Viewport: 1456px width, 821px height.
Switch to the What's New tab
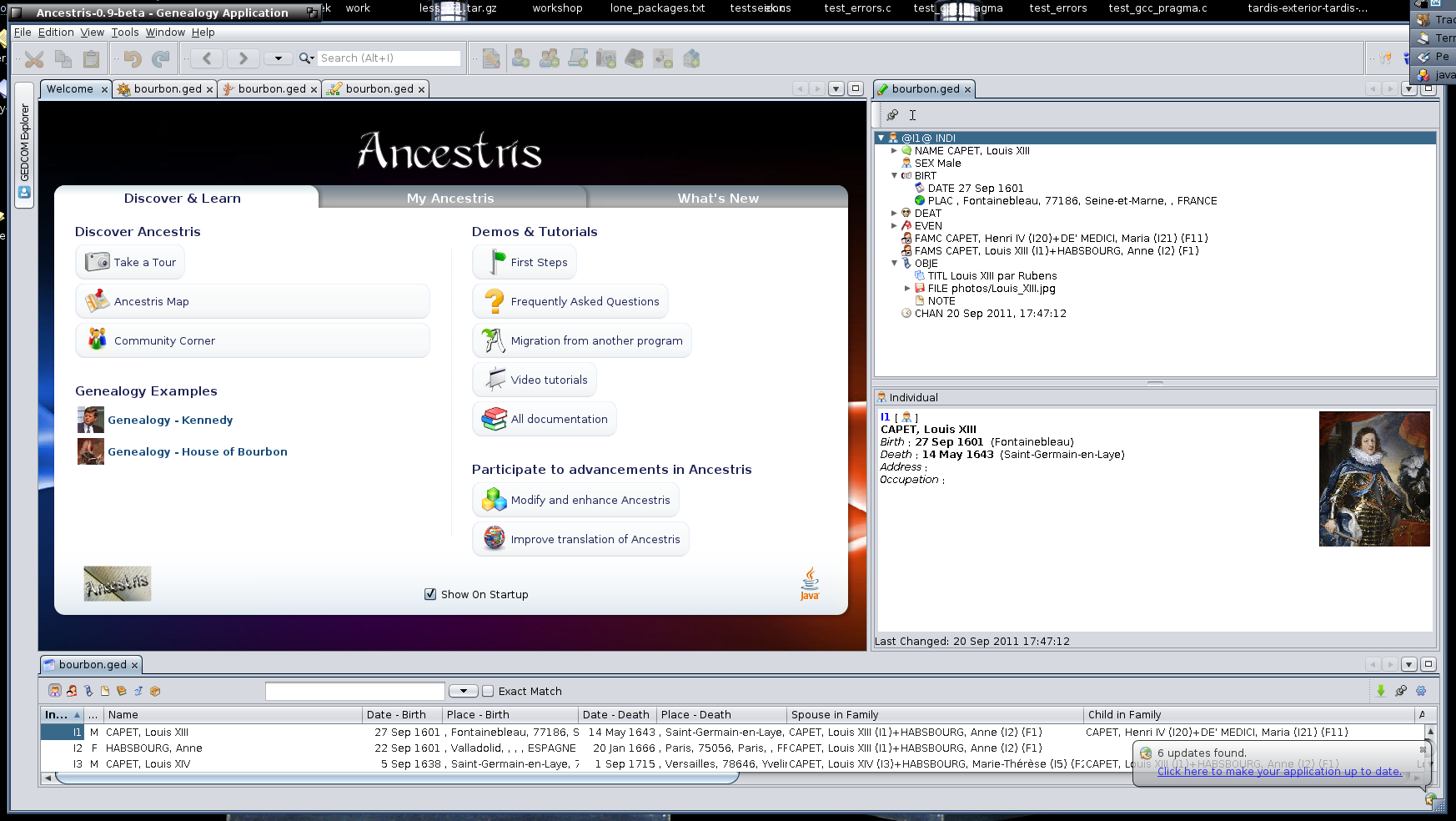718,198
